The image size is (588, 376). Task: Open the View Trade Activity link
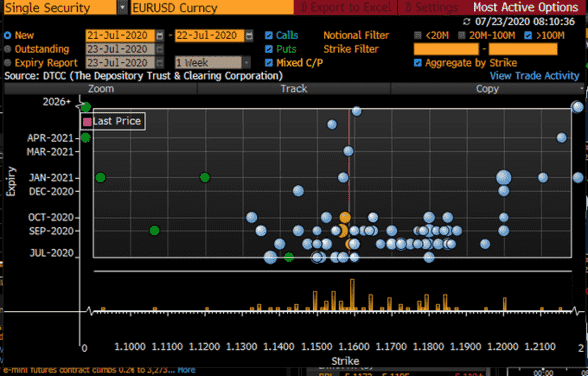point(534,76)
